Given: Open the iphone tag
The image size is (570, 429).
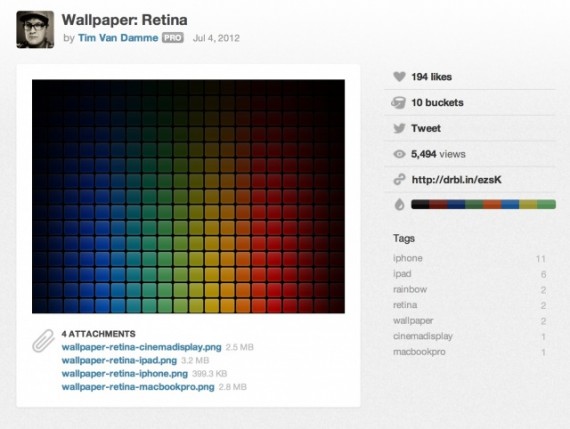Looking at the screenshot, I should pos(408,258).
